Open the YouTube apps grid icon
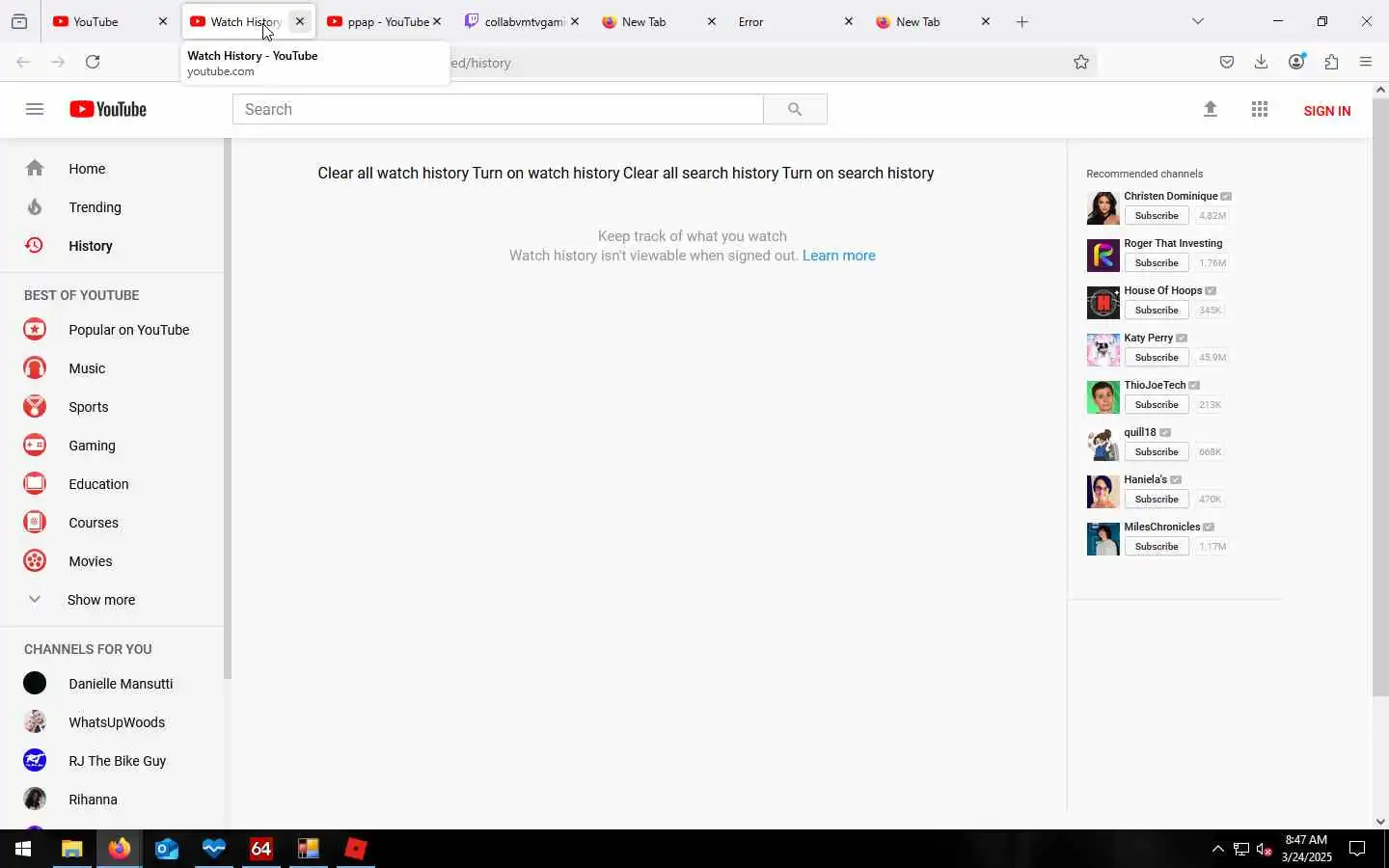The image size is (1389, 868). pos(1260,109)
